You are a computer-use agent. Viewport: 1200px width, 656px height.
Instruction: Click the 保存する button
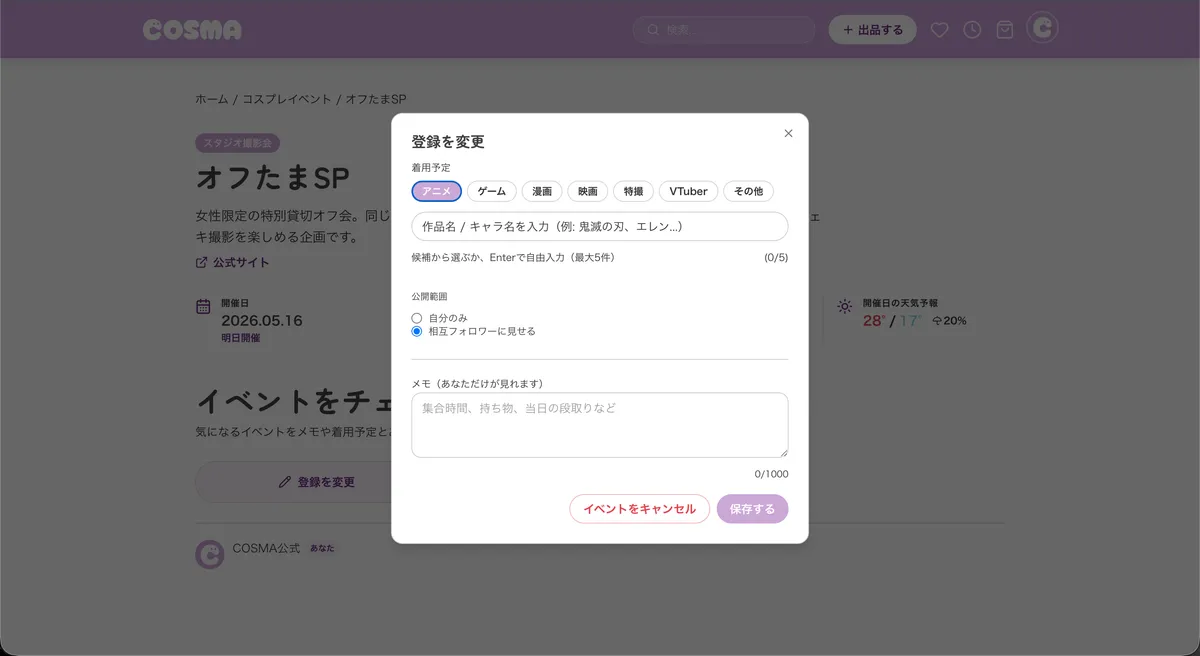coord(752,509)
